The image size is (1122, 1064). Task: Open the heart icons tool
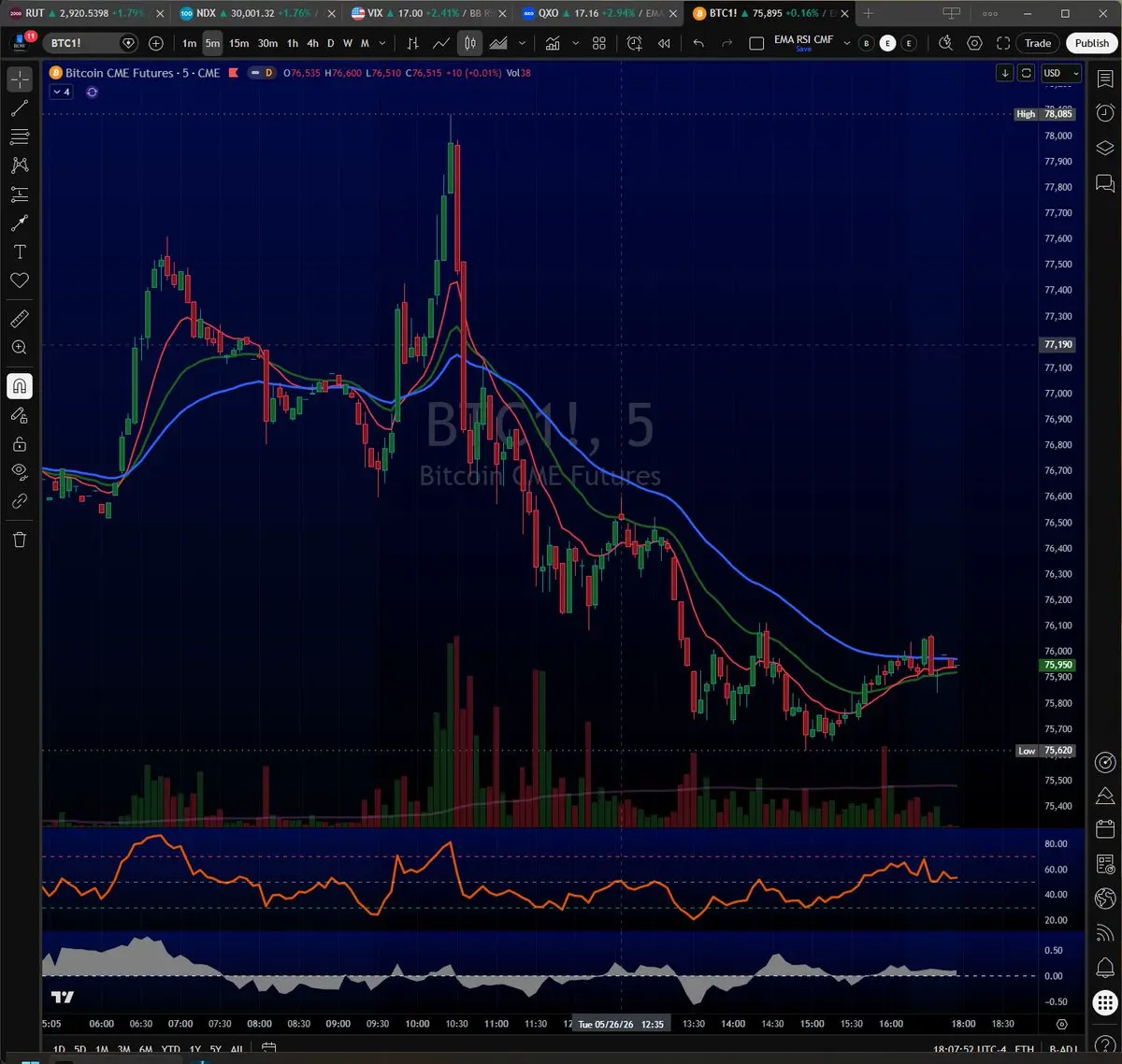[20, 280]
